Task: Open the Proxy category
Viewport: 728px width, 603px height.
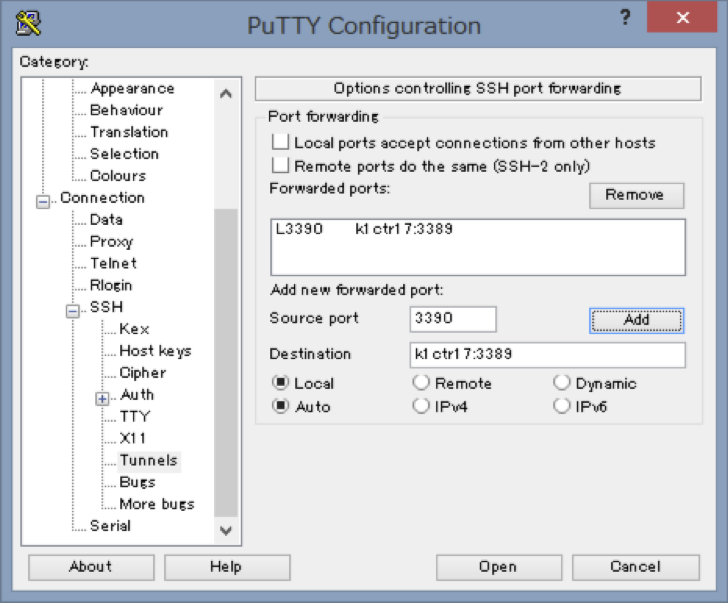Action: coord(111,241)
